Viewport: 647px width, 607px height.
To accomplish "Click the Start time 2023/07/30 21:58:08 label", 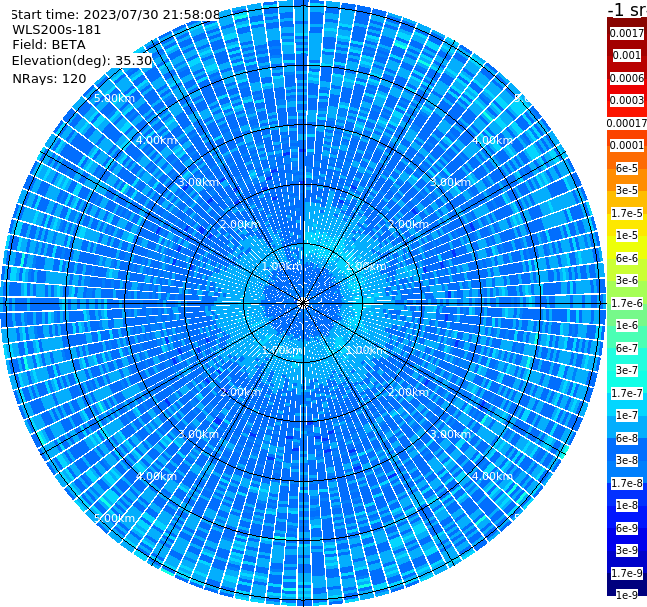I will (115, 14).
